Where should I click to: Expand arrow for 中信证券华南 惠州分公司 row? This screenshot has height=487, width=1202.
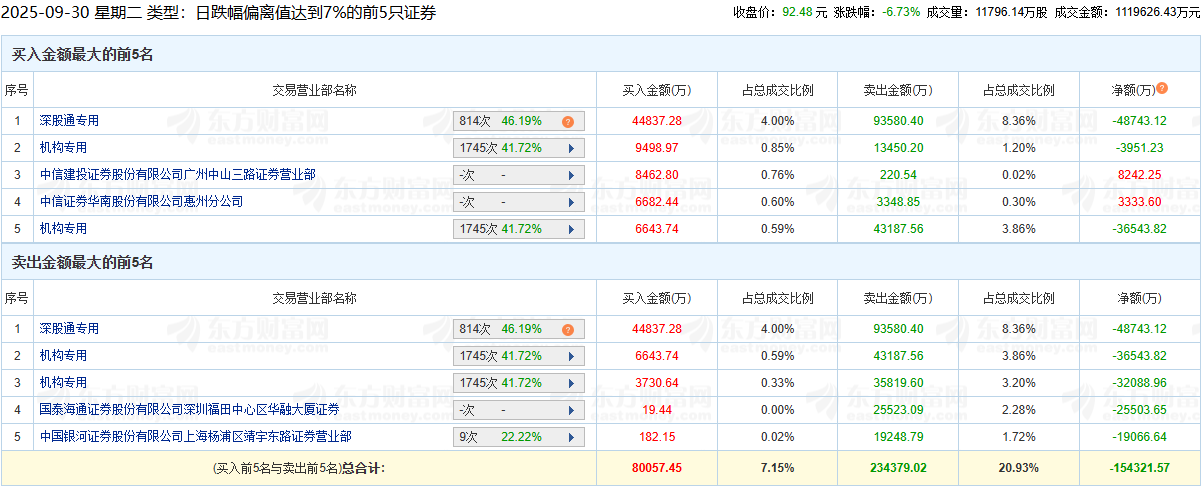tap(571, 202)
